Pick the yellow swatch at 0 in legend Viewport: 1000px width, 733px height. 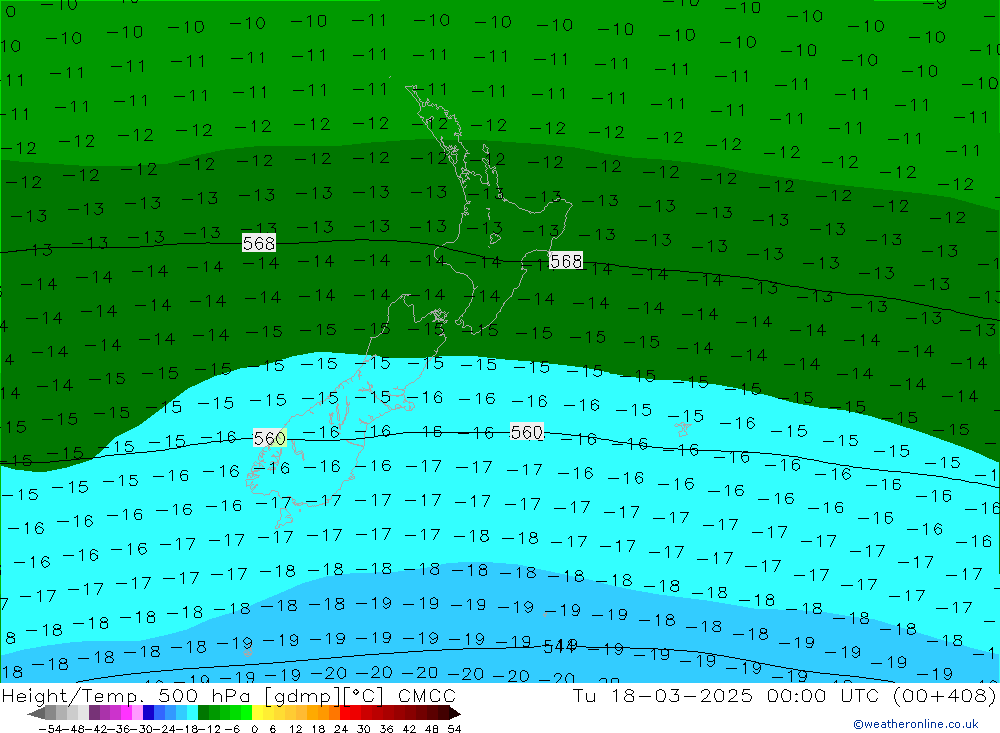[x=257, y=714]
